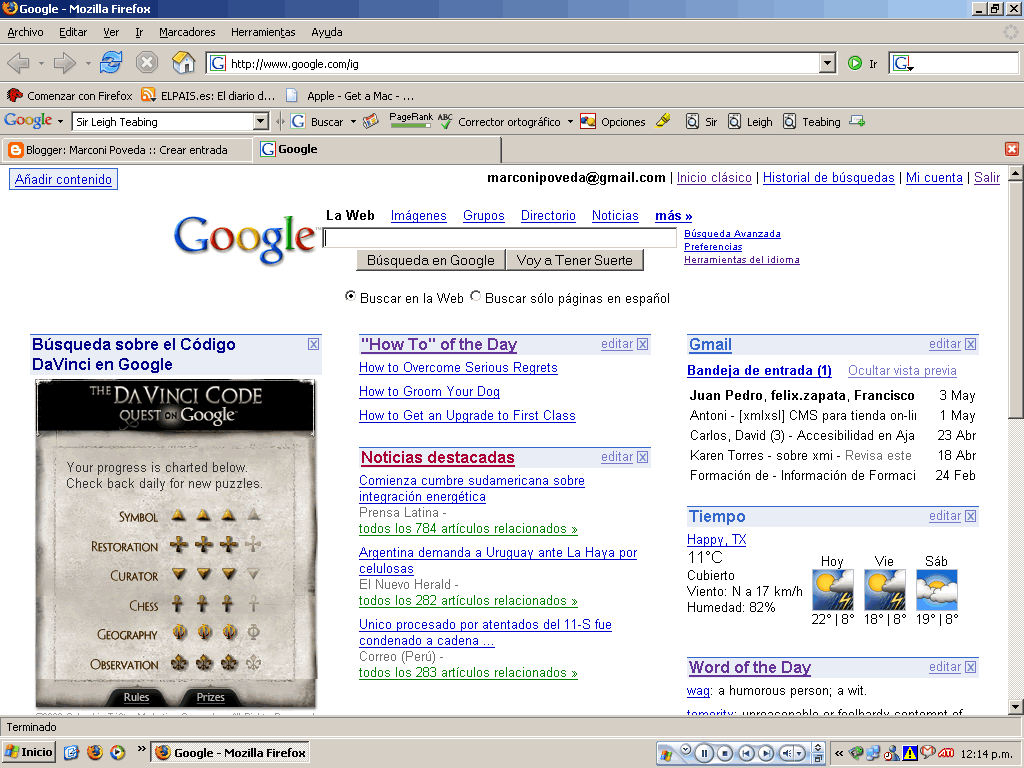Image resolution: width=1024 pixels, height=768 pixels.
Task: Launch Firefox from the quick launch bar
Action: (x=95, y=752)
